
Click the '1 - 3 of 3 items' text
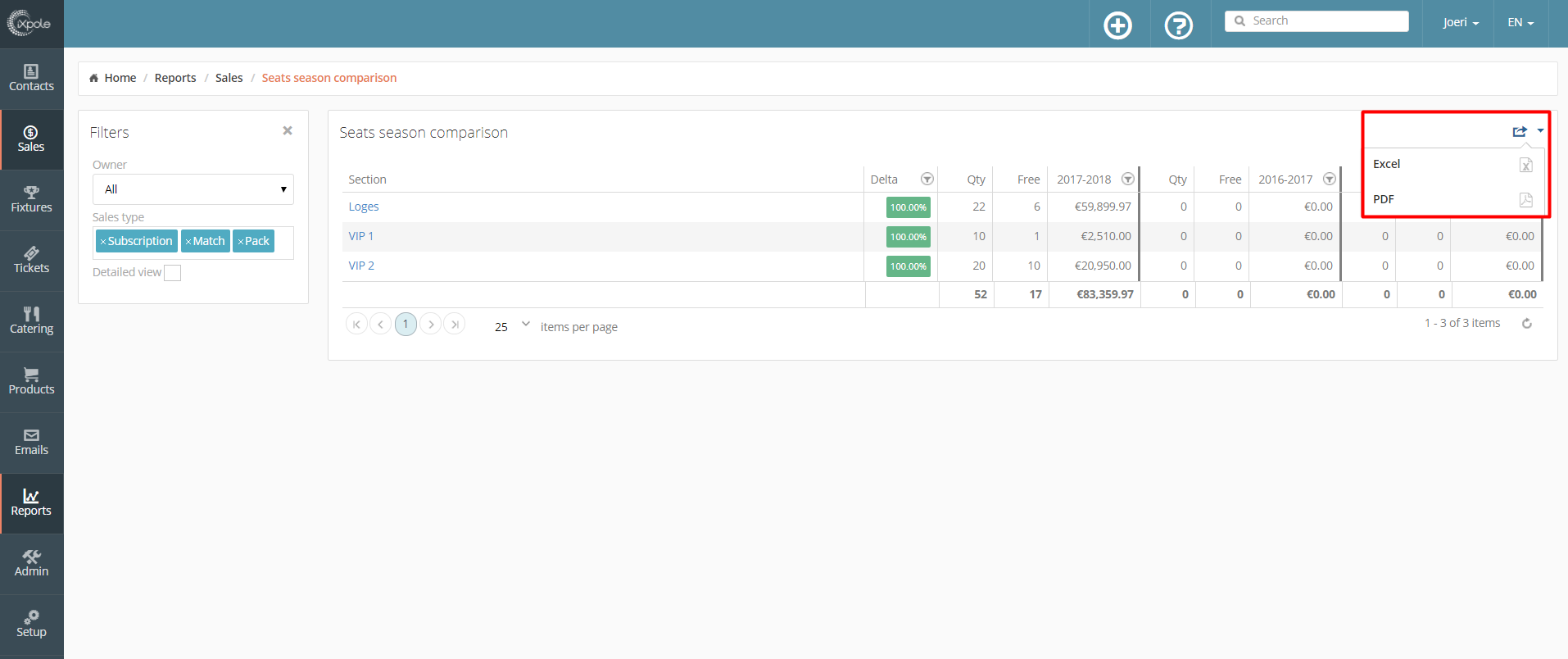(1462, 323)
